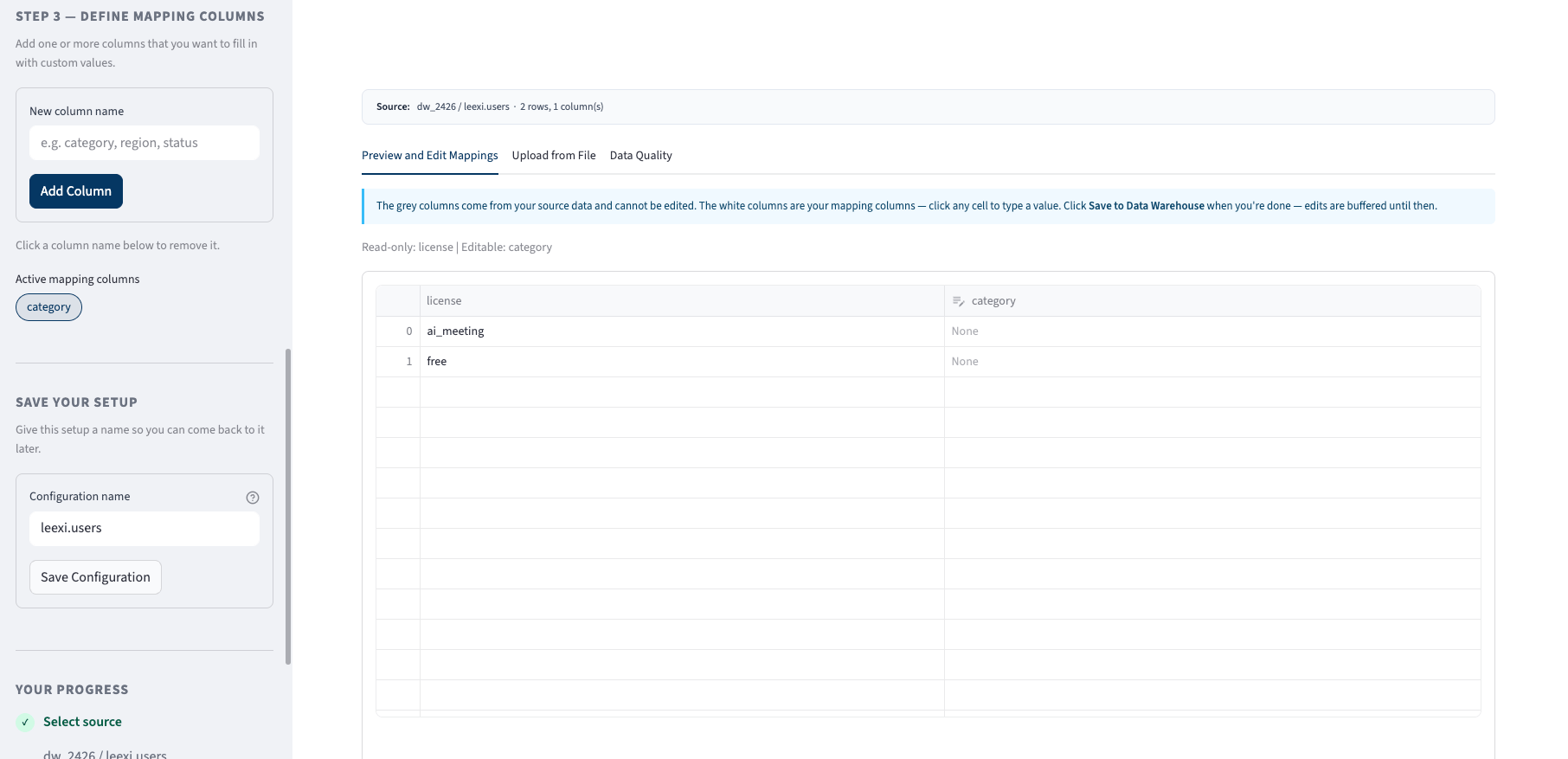Click row index 0 in the table
Screen dimensions: 1568x759
pyautogui.click(x=398, y=331)
